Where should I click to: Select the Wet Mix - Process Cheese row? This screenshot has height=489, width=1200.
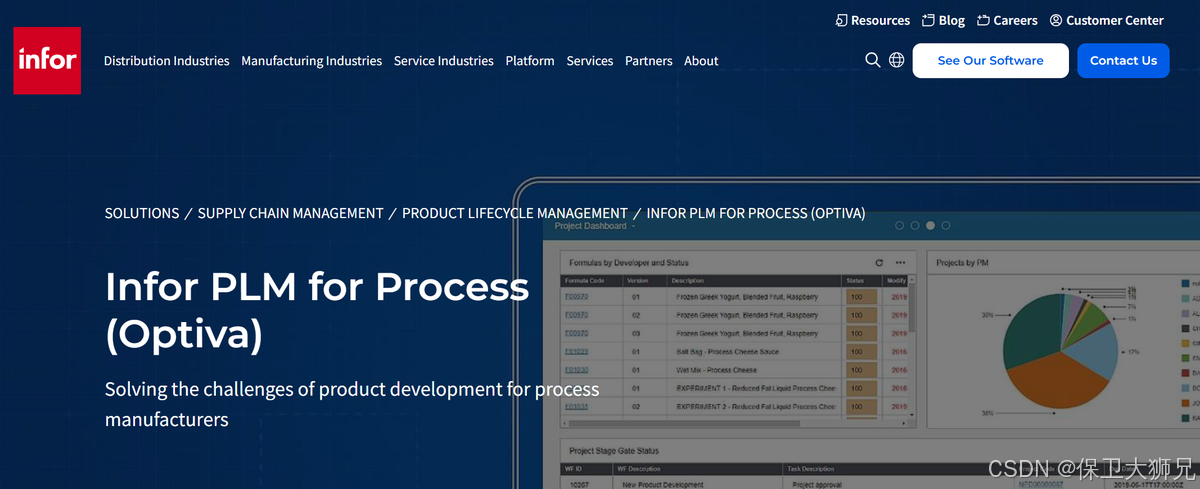[735, 370]
